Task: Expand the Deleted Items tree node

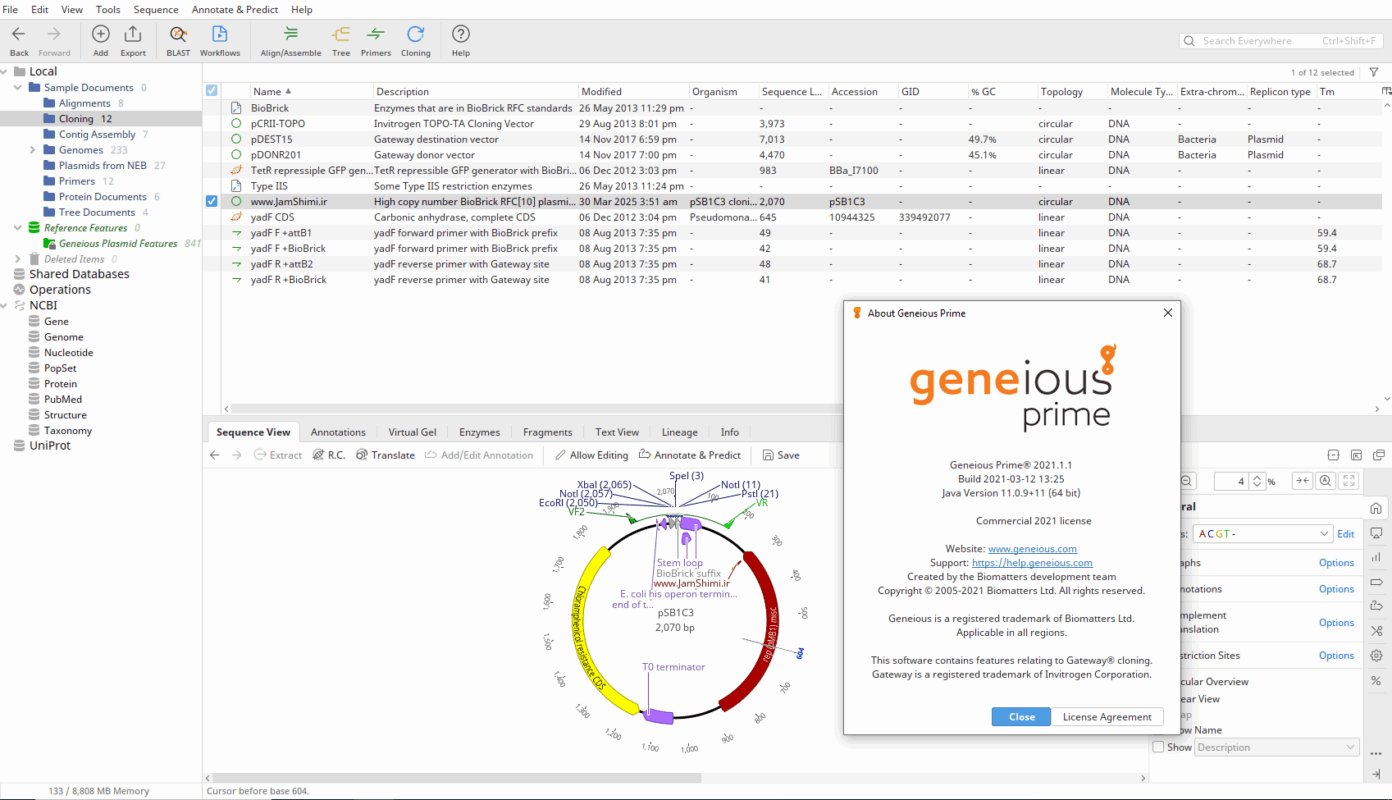Action: tap(18, 259)
